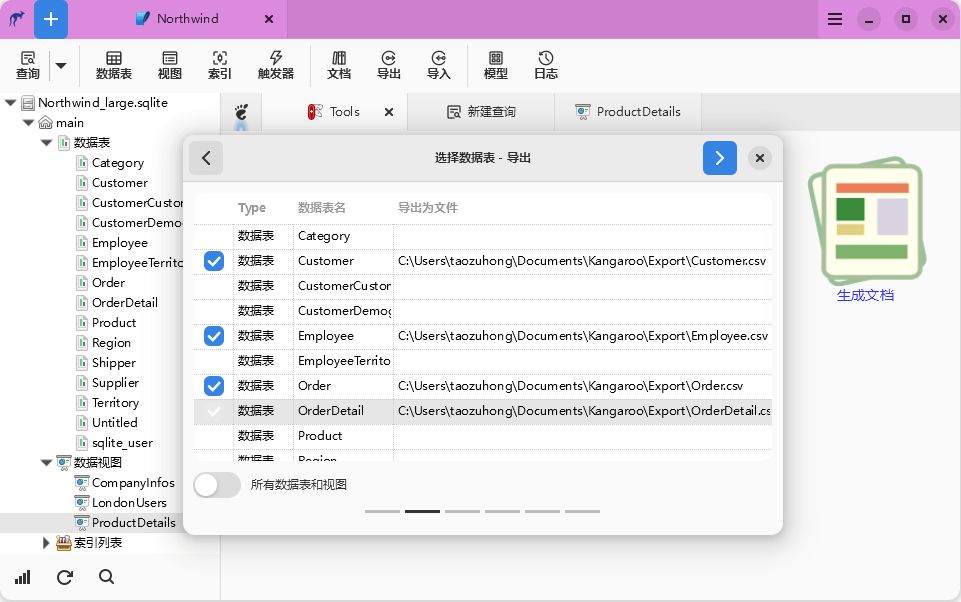Image resolution: width=961 pixels, height=602 pixels.
Task: Click the 触发器 (trigger) toolbar icon
Action: coord(276,65)
